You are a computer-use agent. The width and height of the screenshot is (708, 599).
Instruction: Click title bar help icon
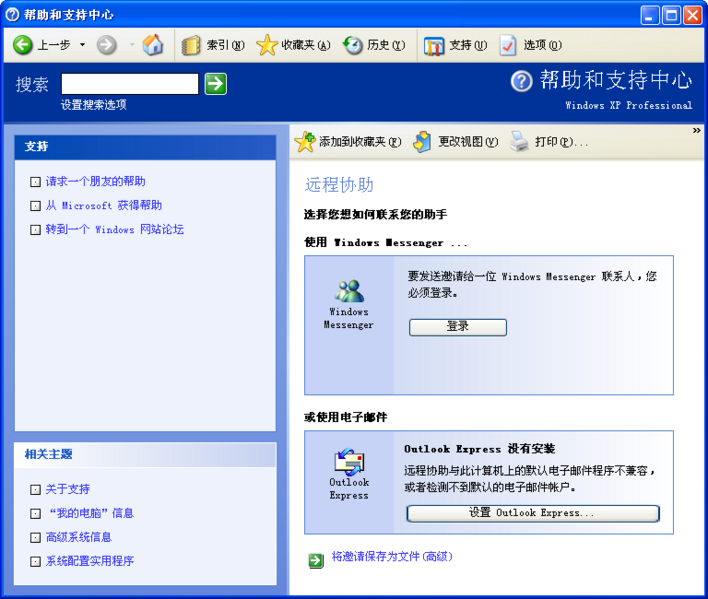coord(12,15)
